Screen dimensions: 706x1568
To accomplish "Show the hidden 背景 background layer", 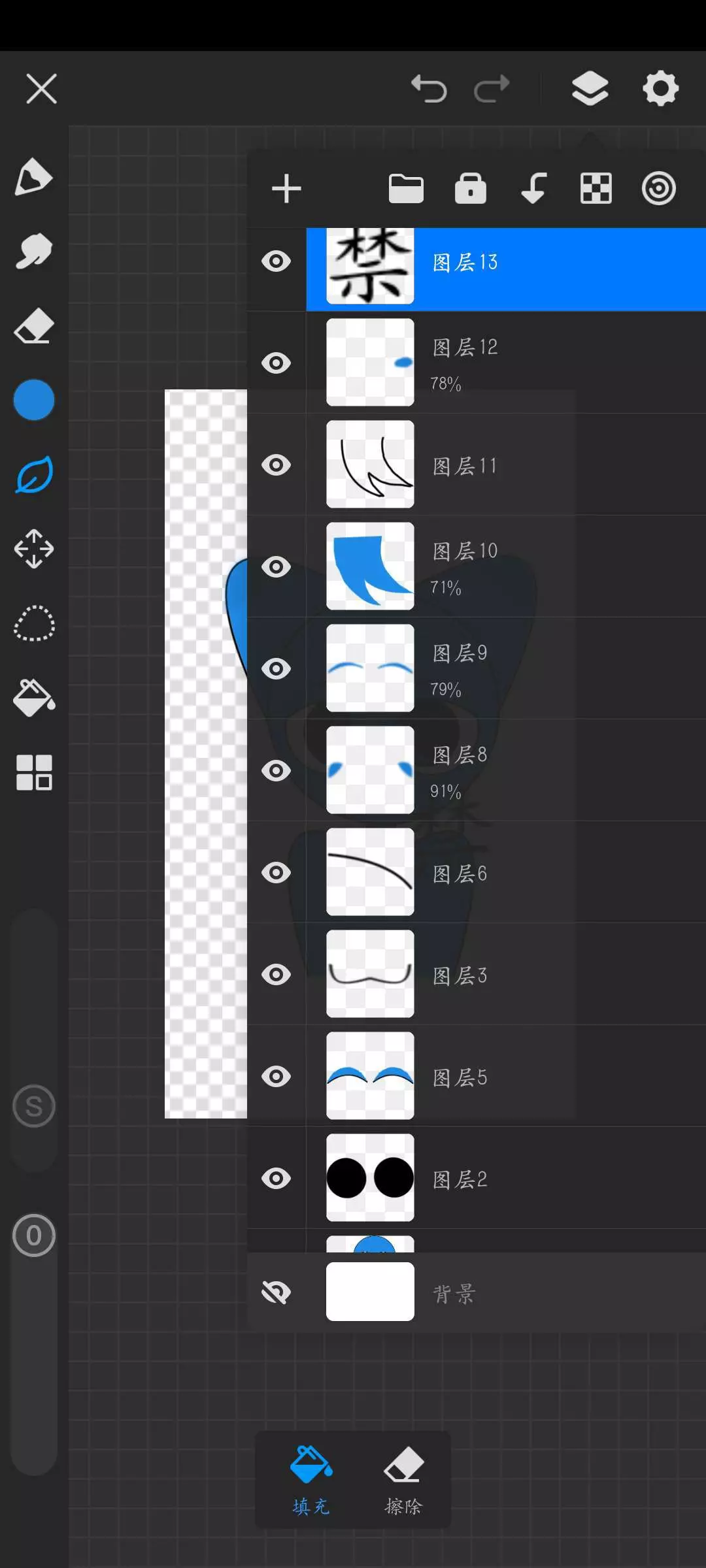I will (x=276, y=1292).
